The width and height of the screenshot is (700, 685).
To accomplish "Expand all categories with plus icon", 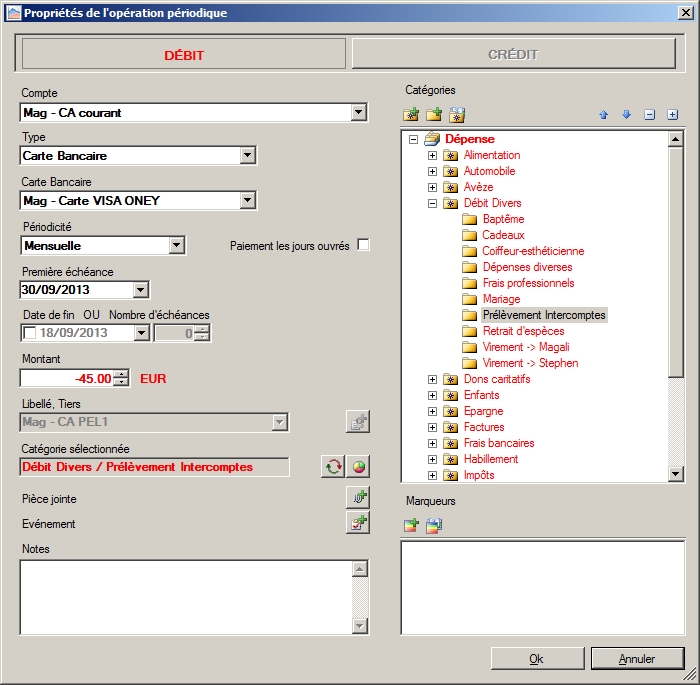I will pyautogui.click(x=672, y=115).
